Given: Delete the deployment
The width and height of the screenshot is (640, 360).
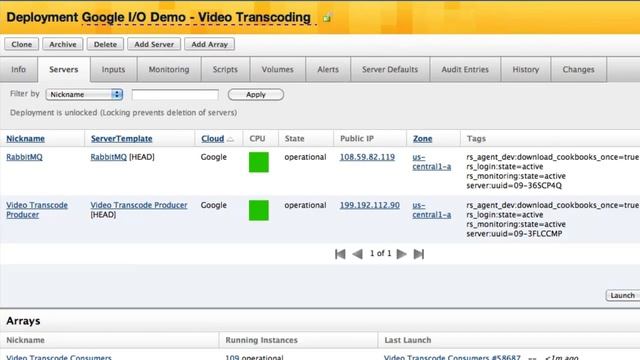Looking at the screenshot, I should (x=105, y=44).
